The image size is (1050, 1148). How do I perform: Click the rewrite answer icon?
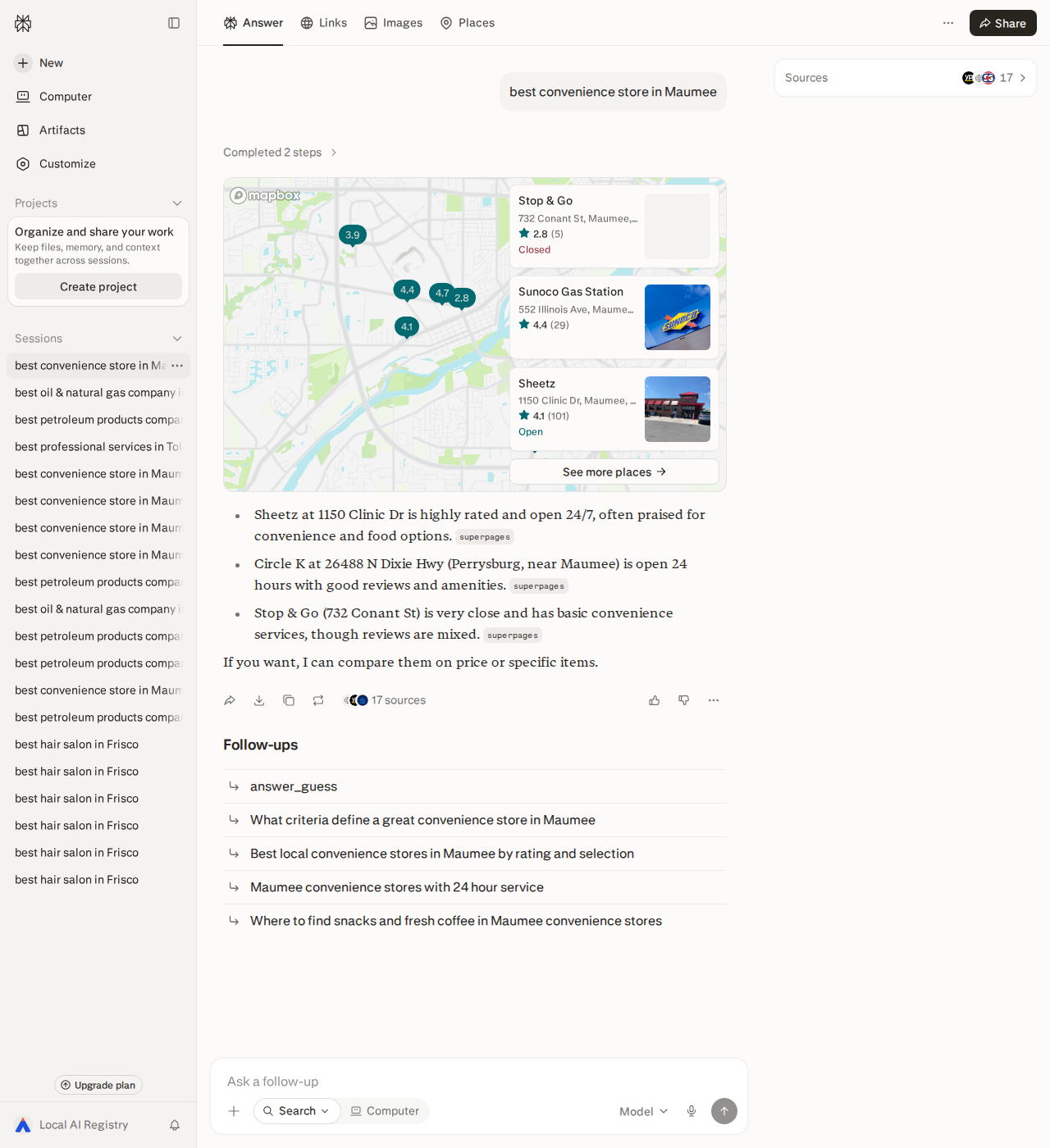318,700
